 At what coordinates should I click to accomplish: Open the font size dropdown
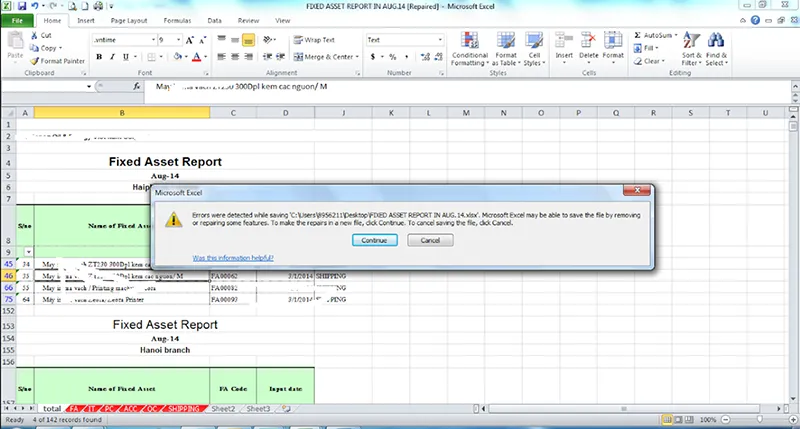pyautogui.click(x=179, y=40)
